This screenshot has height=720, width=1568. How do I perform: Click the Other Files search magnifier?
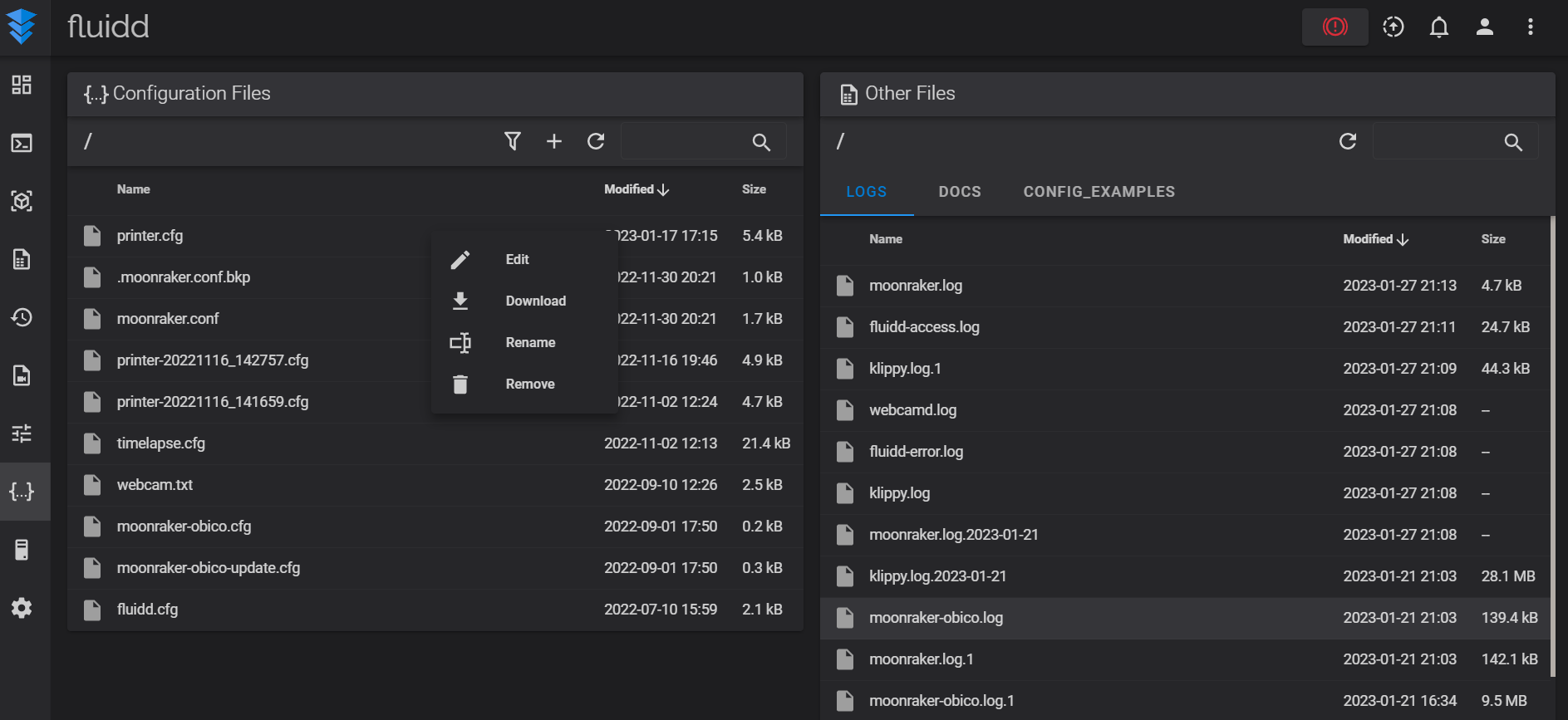(1513, 142)
